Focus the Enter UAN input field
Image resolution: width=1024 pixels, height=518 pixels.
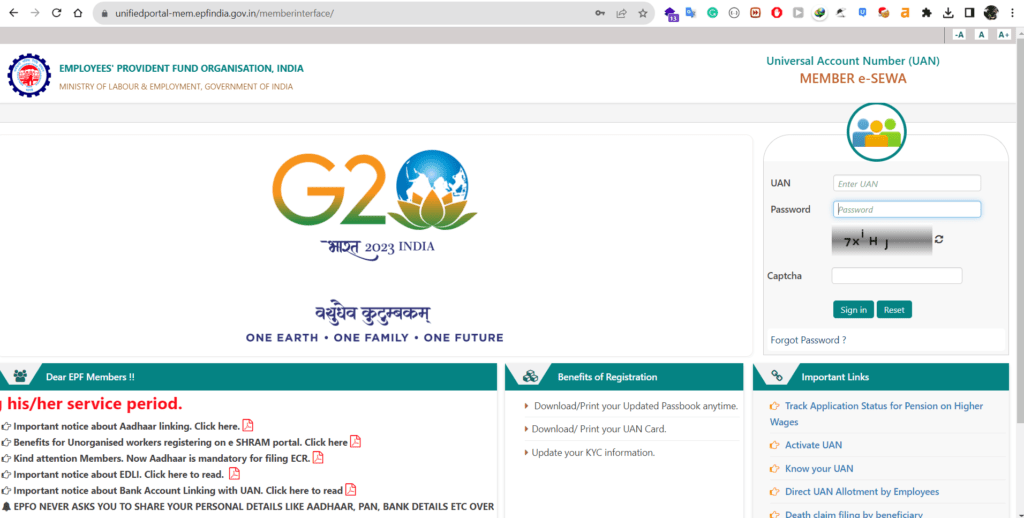pos(906,184)
